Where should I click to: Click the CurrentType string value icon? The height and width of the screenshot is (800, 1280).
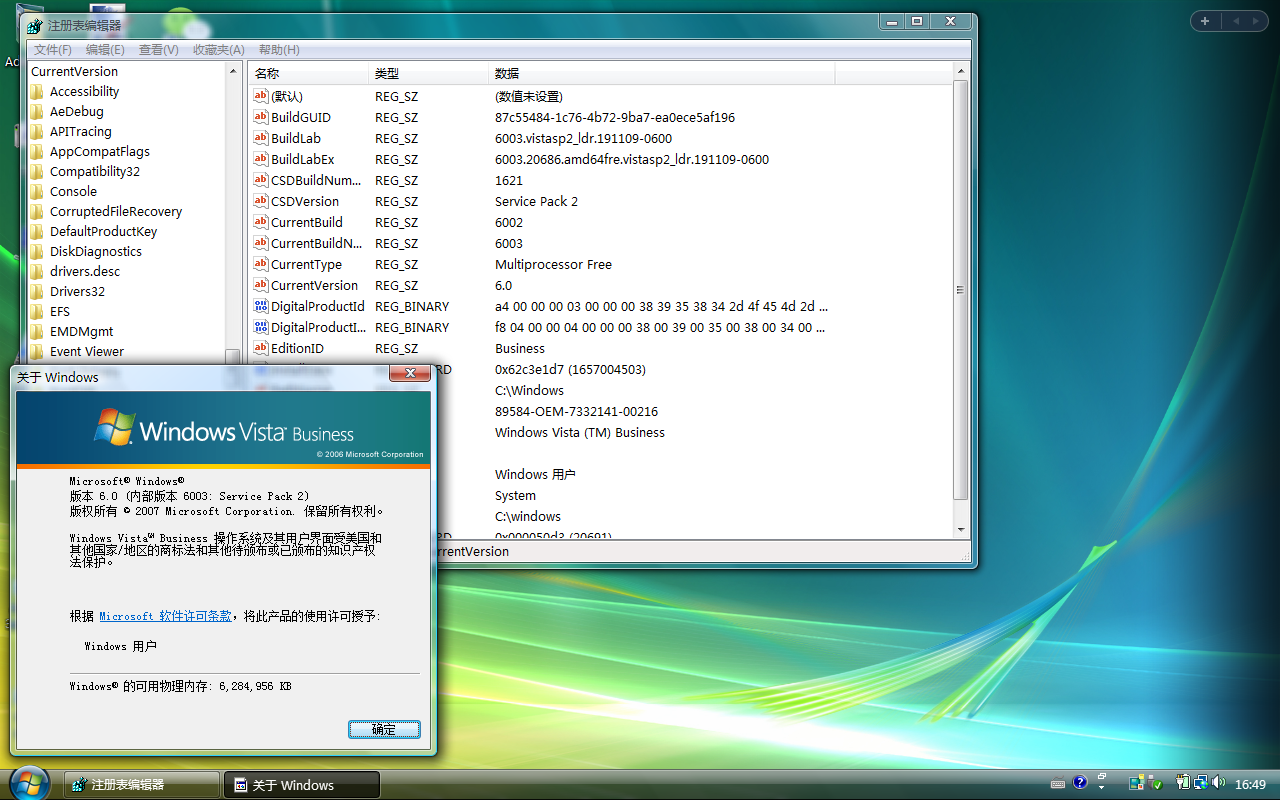pos(261,264)
